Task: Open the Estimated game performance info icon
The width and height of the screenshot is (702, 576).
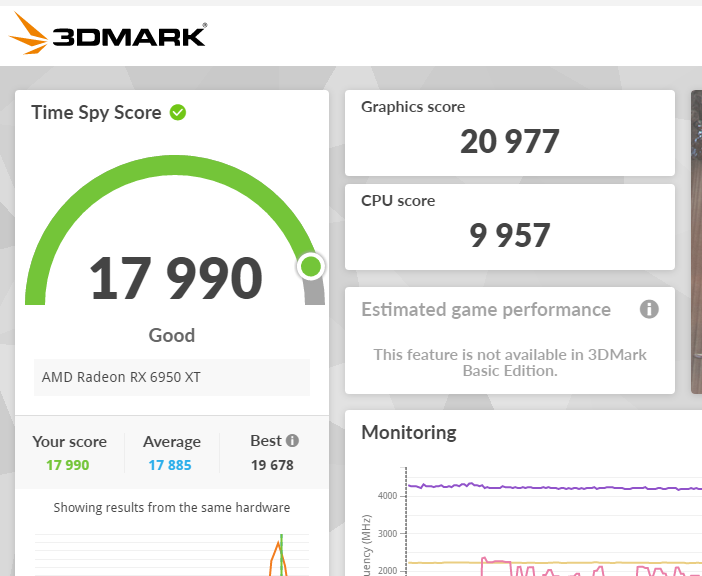Action: (649, 309)
